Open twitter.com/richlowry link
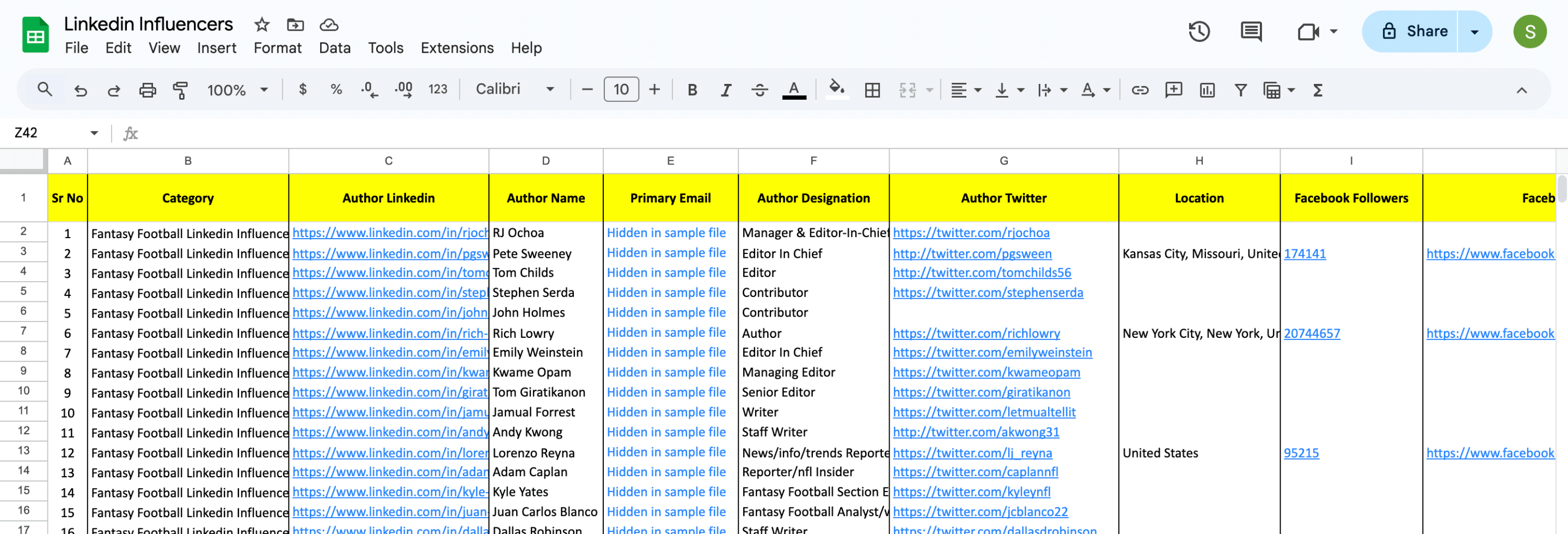 (976, 333)
